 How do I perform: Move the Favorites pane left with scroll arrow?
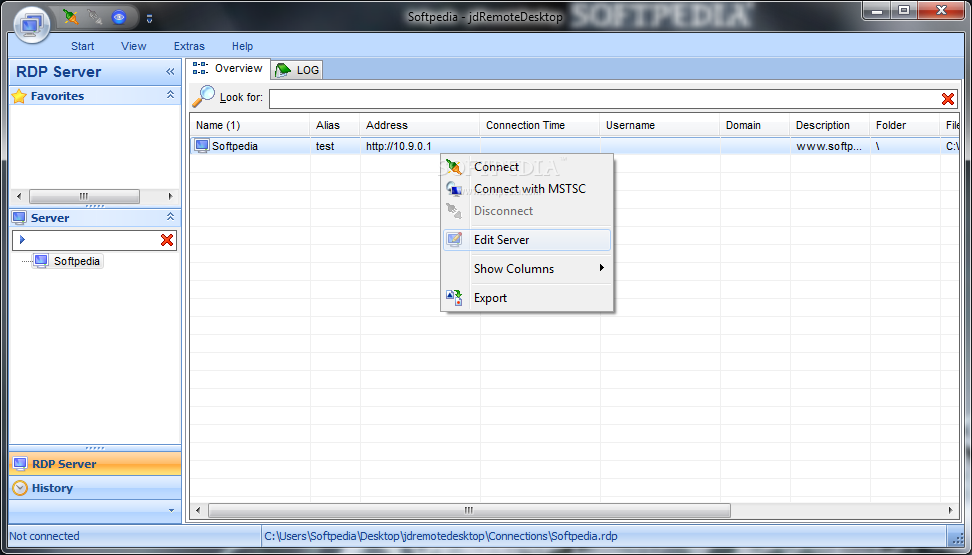pyautogui.click(x=19, y=197)
